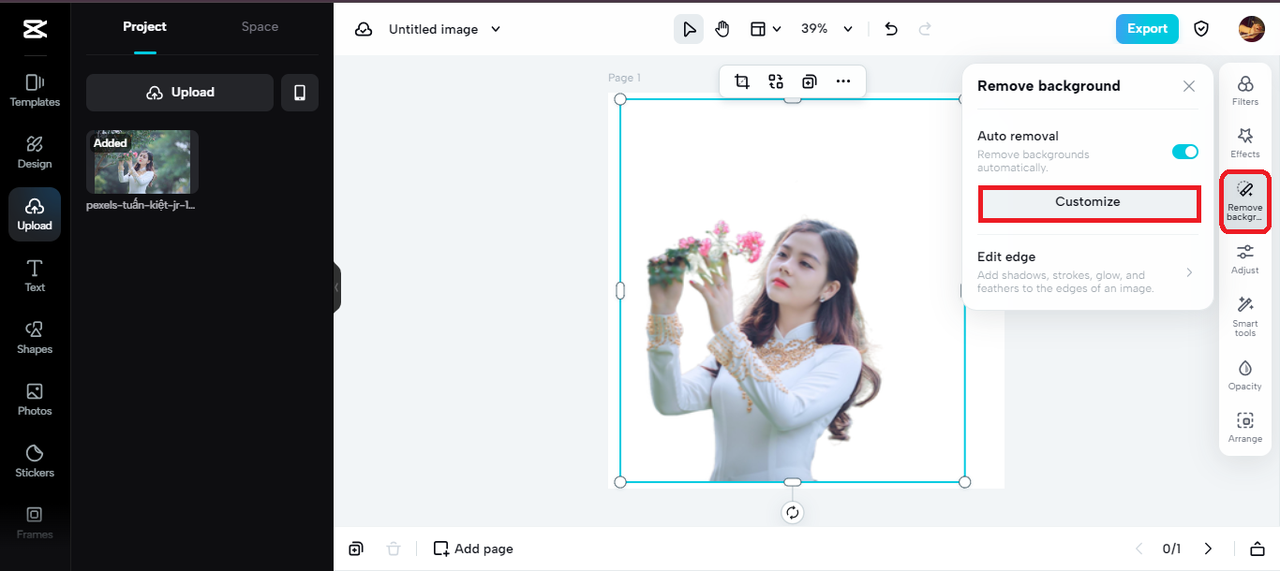The height and width of the screenshot is (571, 1280).
Task: Select the Text tool in sidebar
Action: click(35, 275)
